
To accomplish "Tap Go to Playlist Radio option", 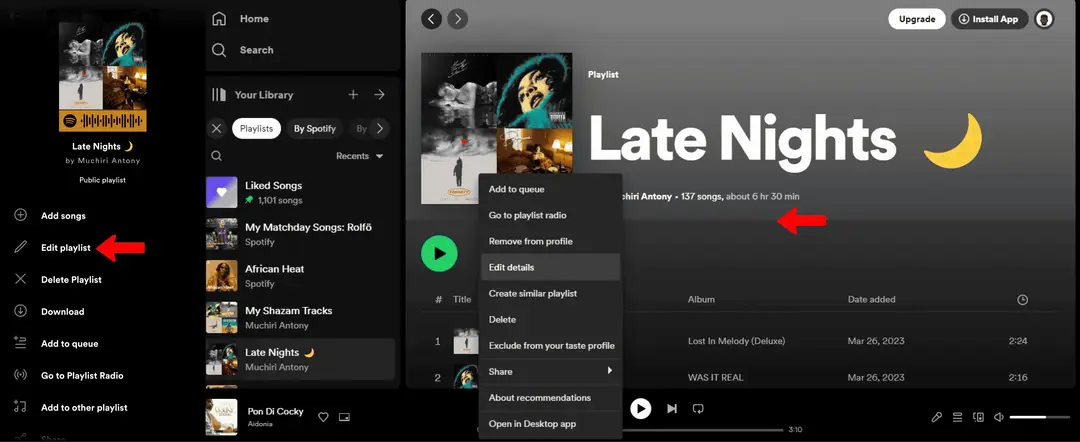I will click(x=68, y=376).
